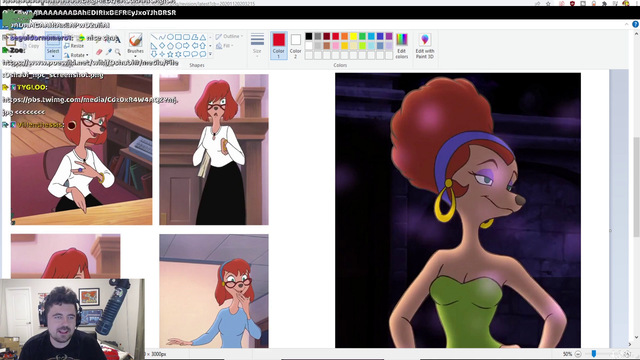Viewport: 640px width, 360px height.
Task: Expand the Select tool dropdown arrow
Action: [53, 56]
